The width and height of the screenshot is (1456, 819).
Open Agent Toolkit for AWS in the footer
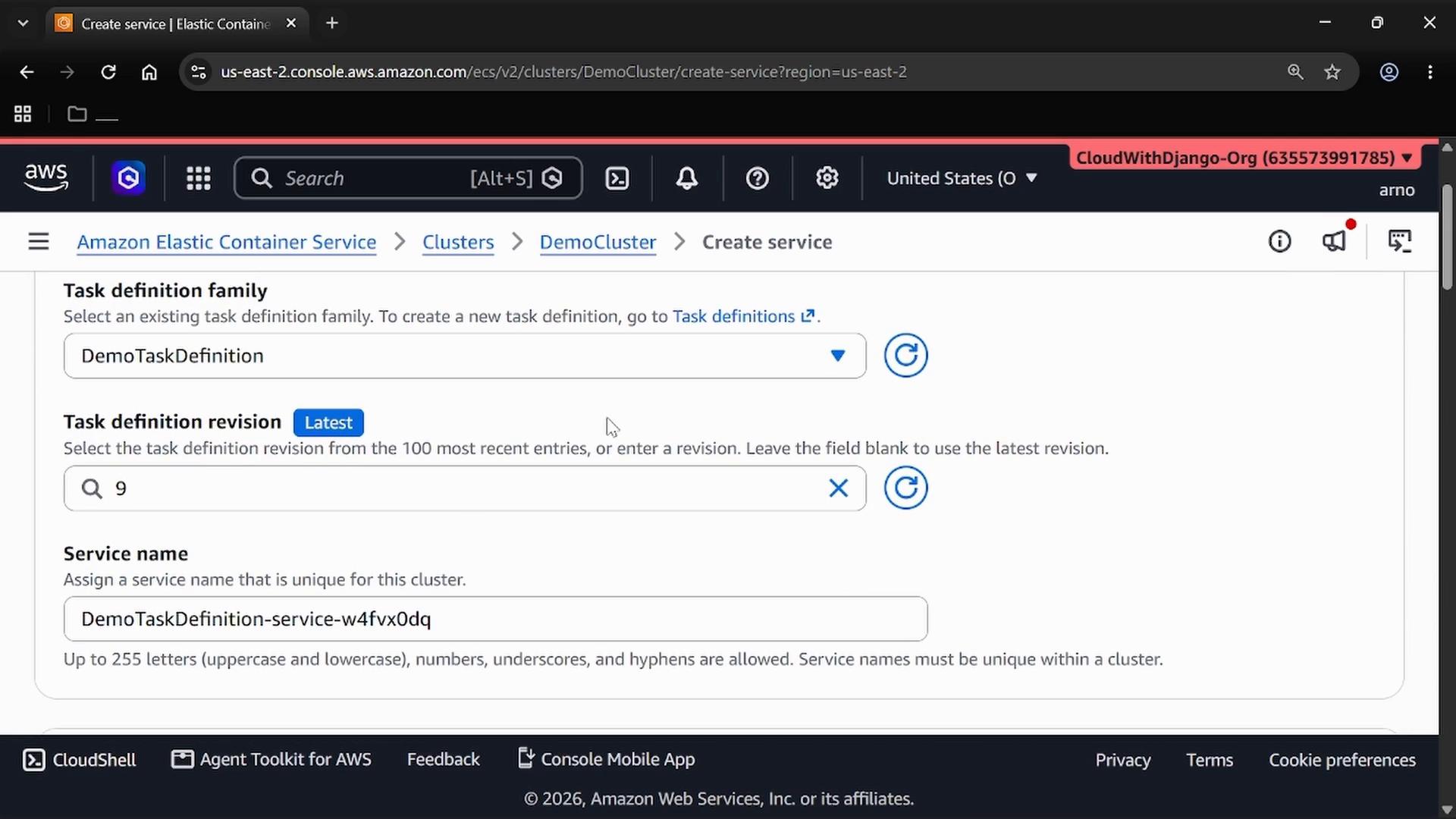pos(271,759)
